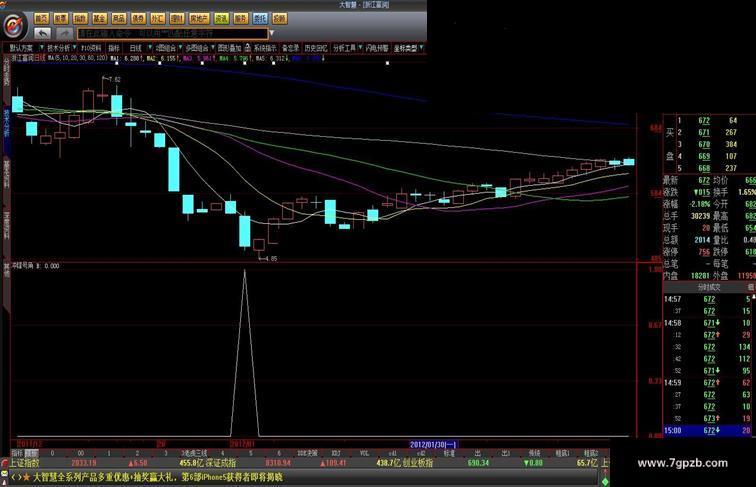Open the 服务 service button
The image size is (756, 487).
241,18
